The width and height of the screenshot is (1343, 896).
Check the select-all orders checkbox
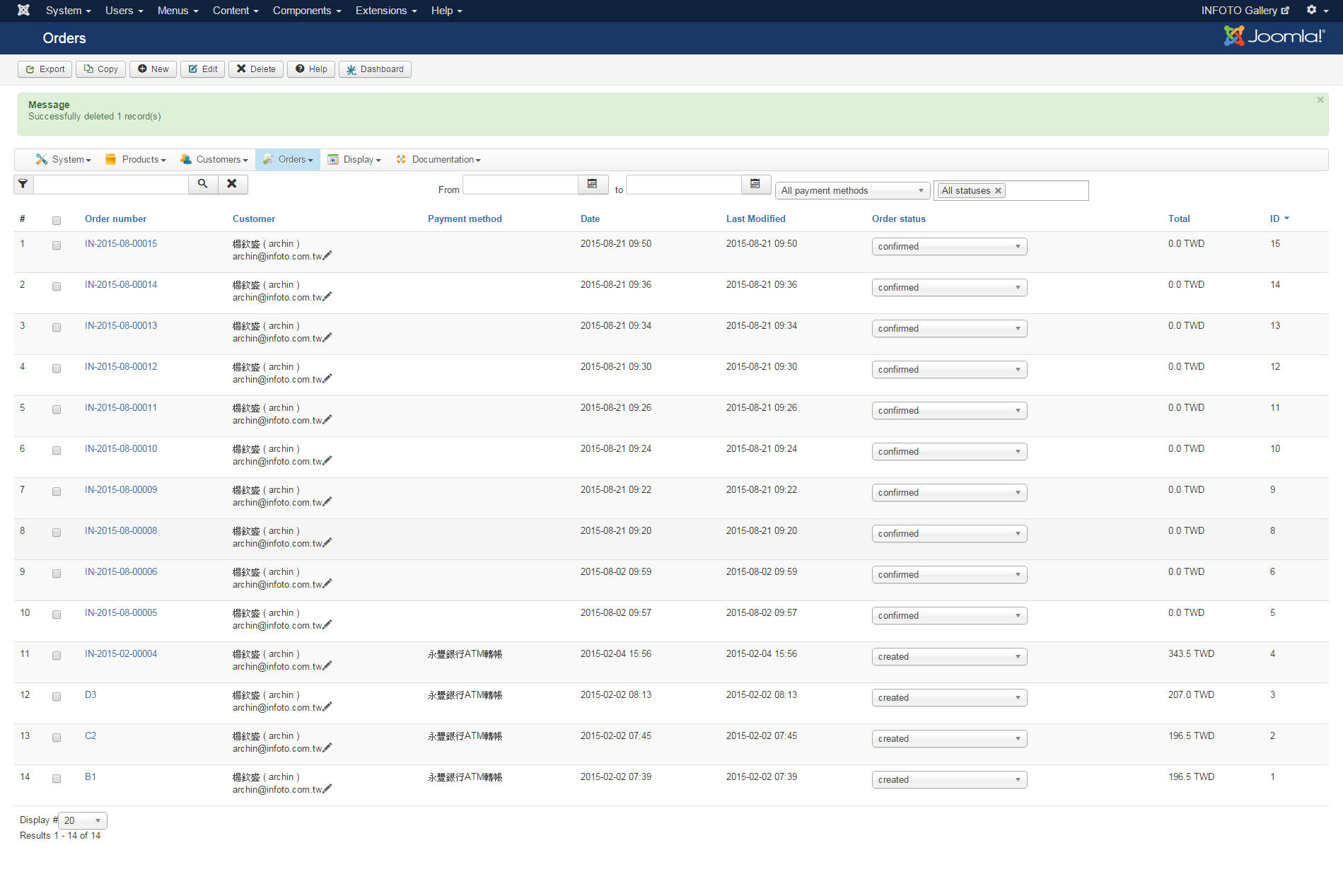pos(57,221)
